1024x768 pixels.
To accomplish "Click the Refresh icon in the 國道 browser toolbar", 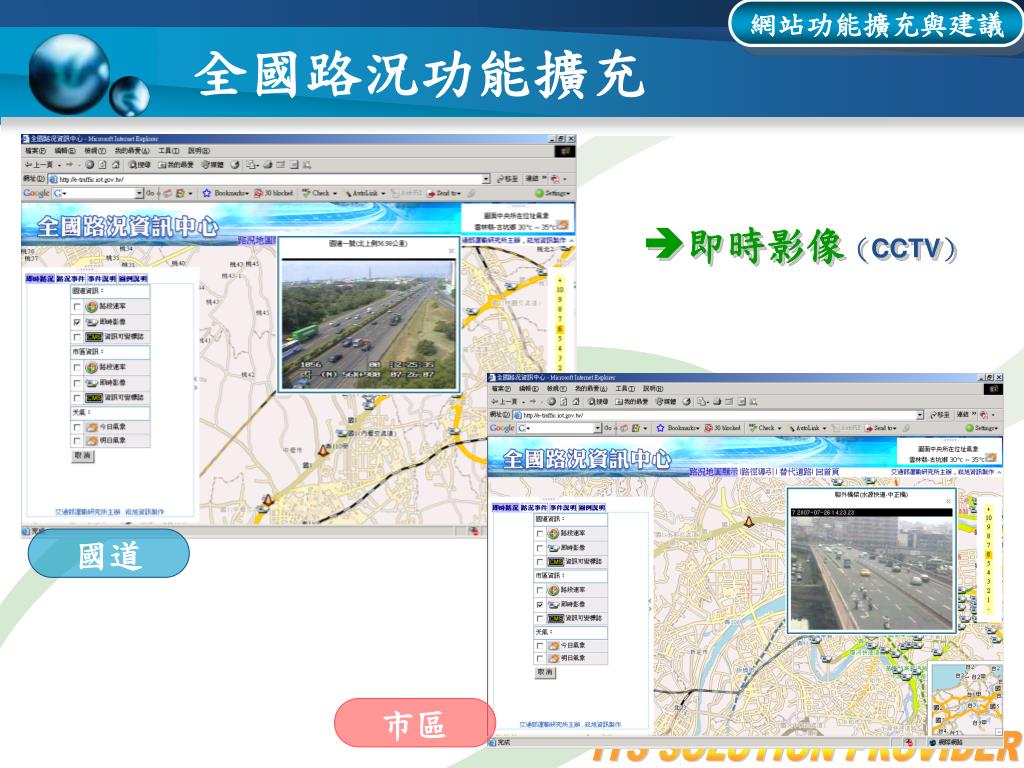I will pos(103,165).
